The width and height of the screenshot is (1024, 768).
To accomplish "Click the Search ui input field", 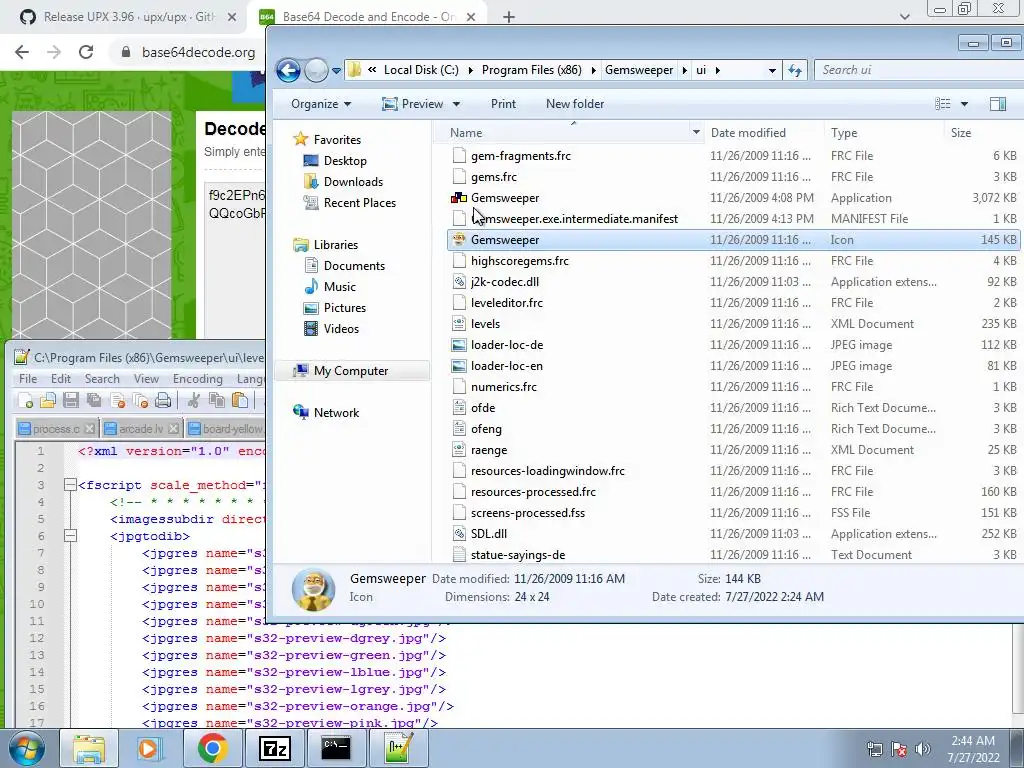I will 918,70.
